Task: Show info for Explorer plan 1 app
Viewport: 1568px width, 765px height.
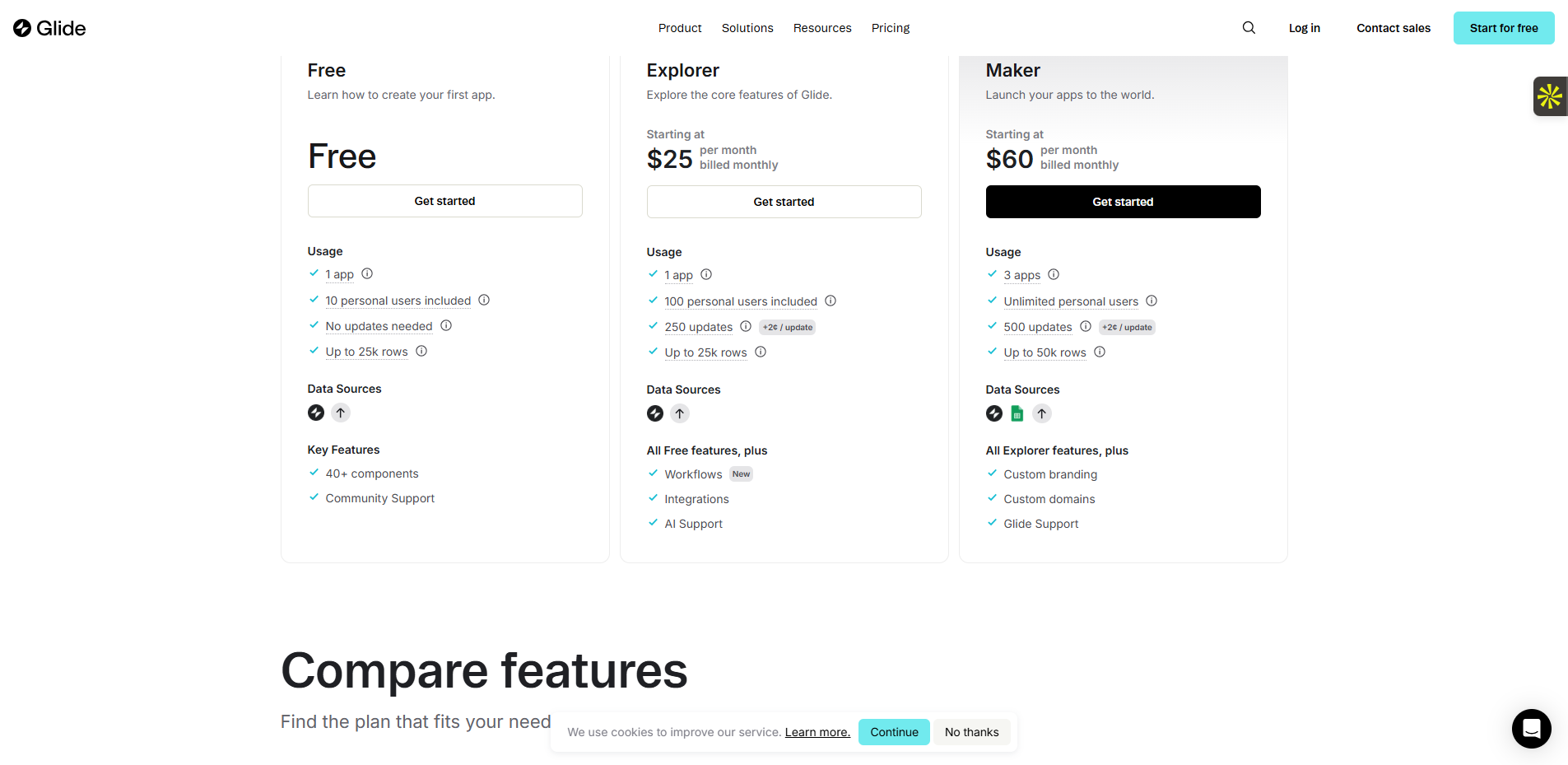Action: tap(706, 274)
